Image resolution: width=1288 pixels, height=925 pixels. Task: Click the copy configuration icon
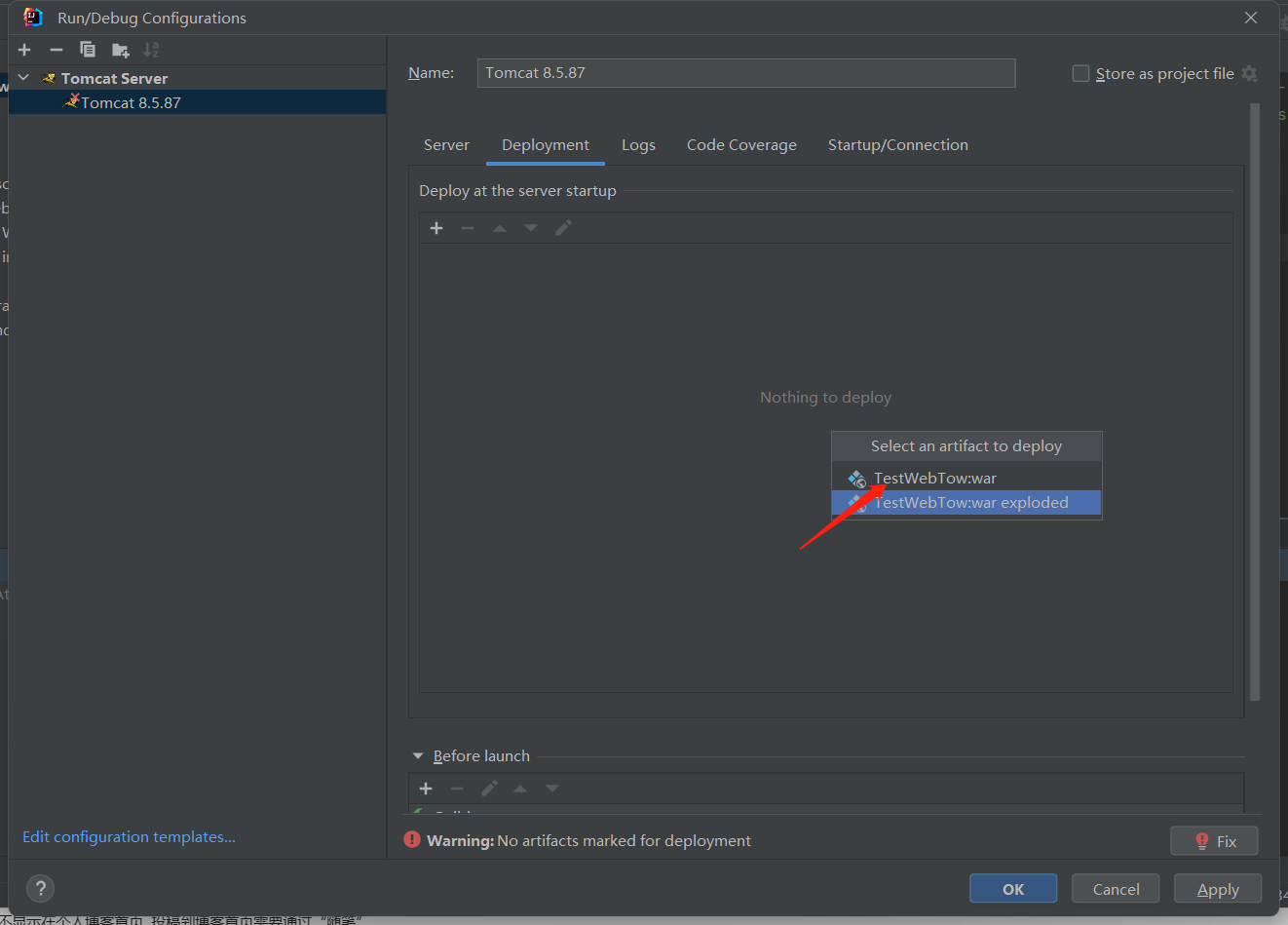click(x=88, y=50)
